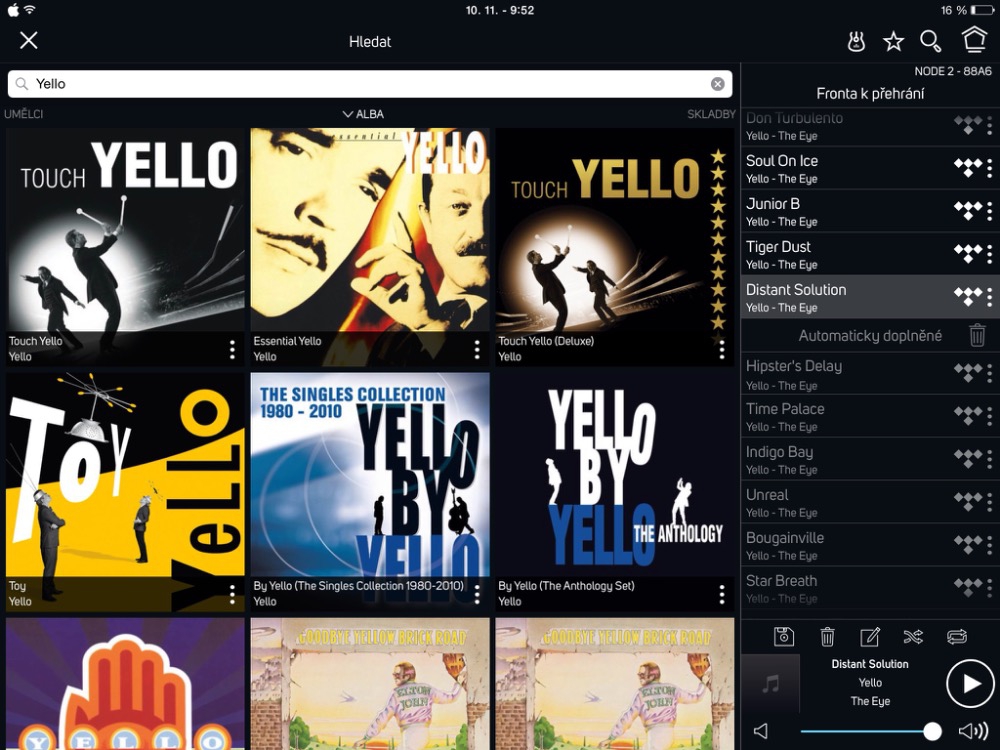Open more options for Anthology Set album

(x=722, y=594)
